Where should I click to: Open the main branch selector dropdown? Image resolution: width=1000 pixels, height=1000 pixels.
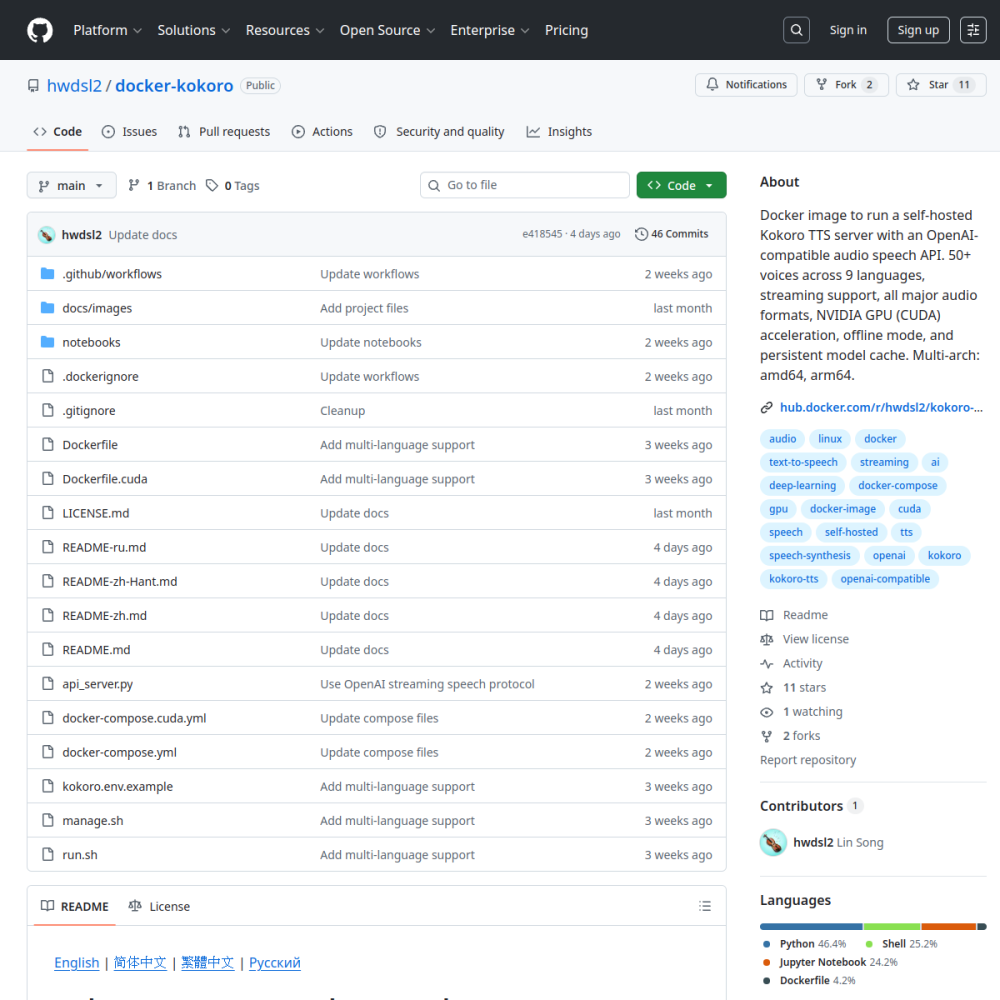(x=71, y=185)
